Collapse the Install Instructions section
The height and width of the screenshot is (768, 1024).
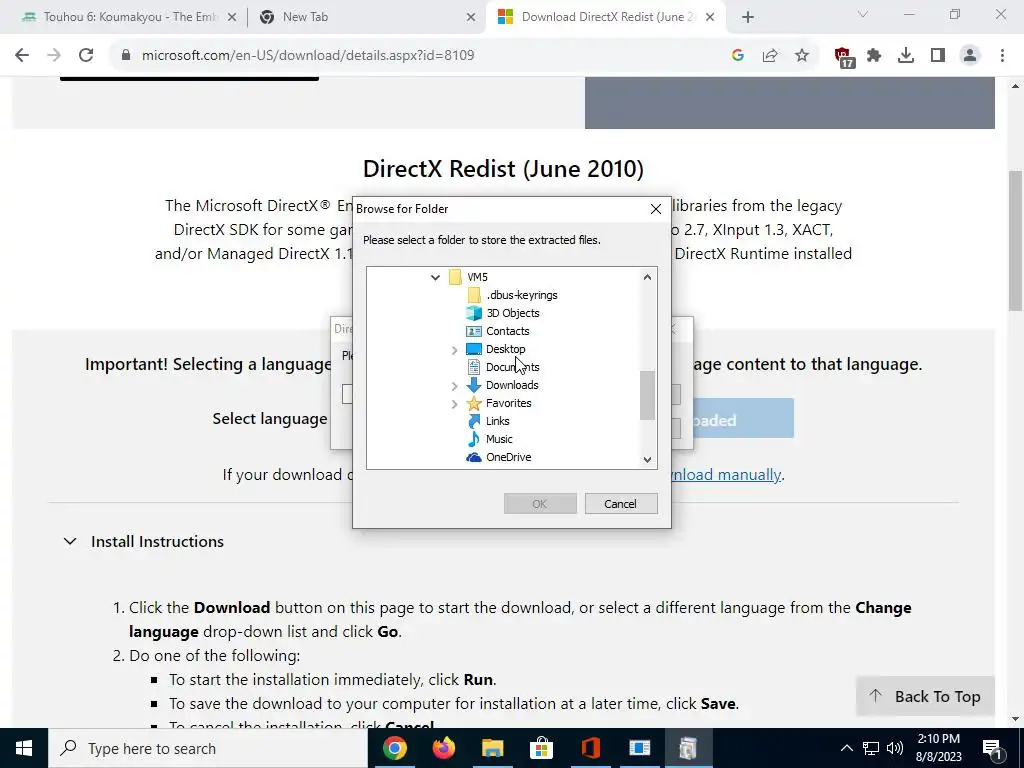70,541
